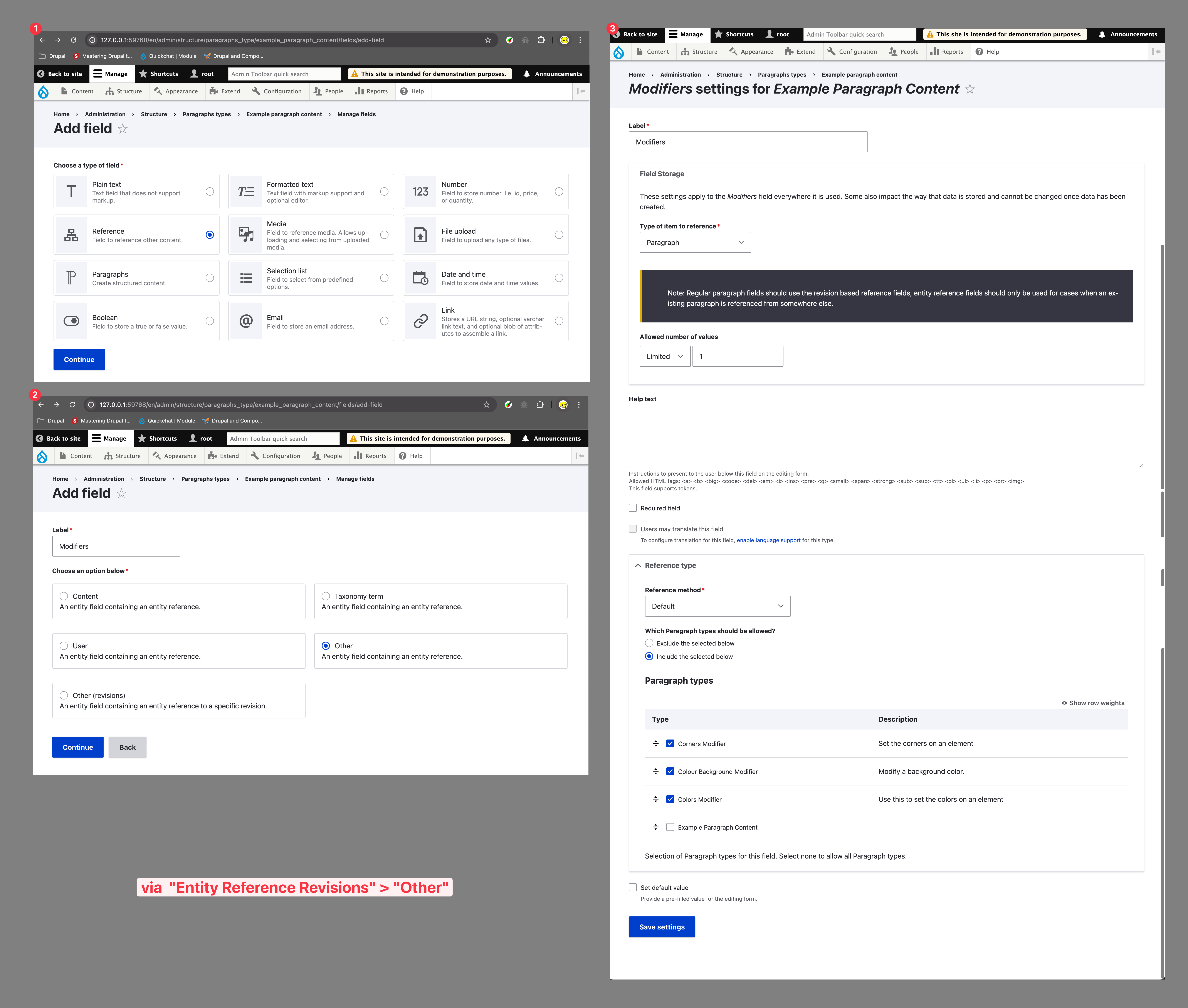Click the drag handle for Corners Modifier row

pyautogui.click(x=655, y=743)
